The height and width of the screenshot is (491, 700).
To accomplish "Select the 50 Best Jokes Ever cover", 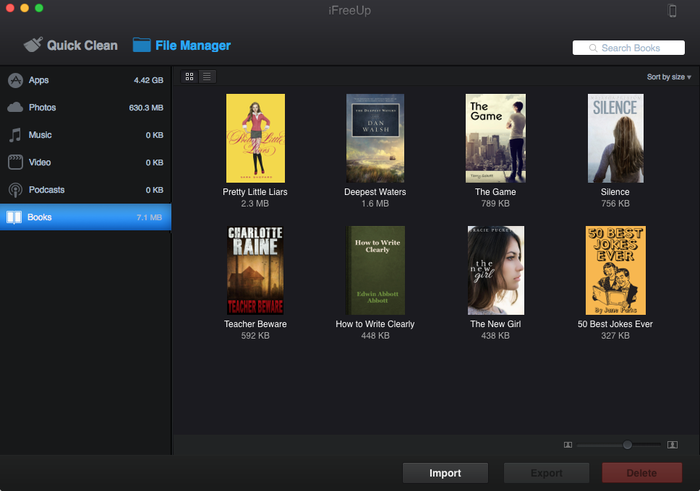I will [615, 270].
